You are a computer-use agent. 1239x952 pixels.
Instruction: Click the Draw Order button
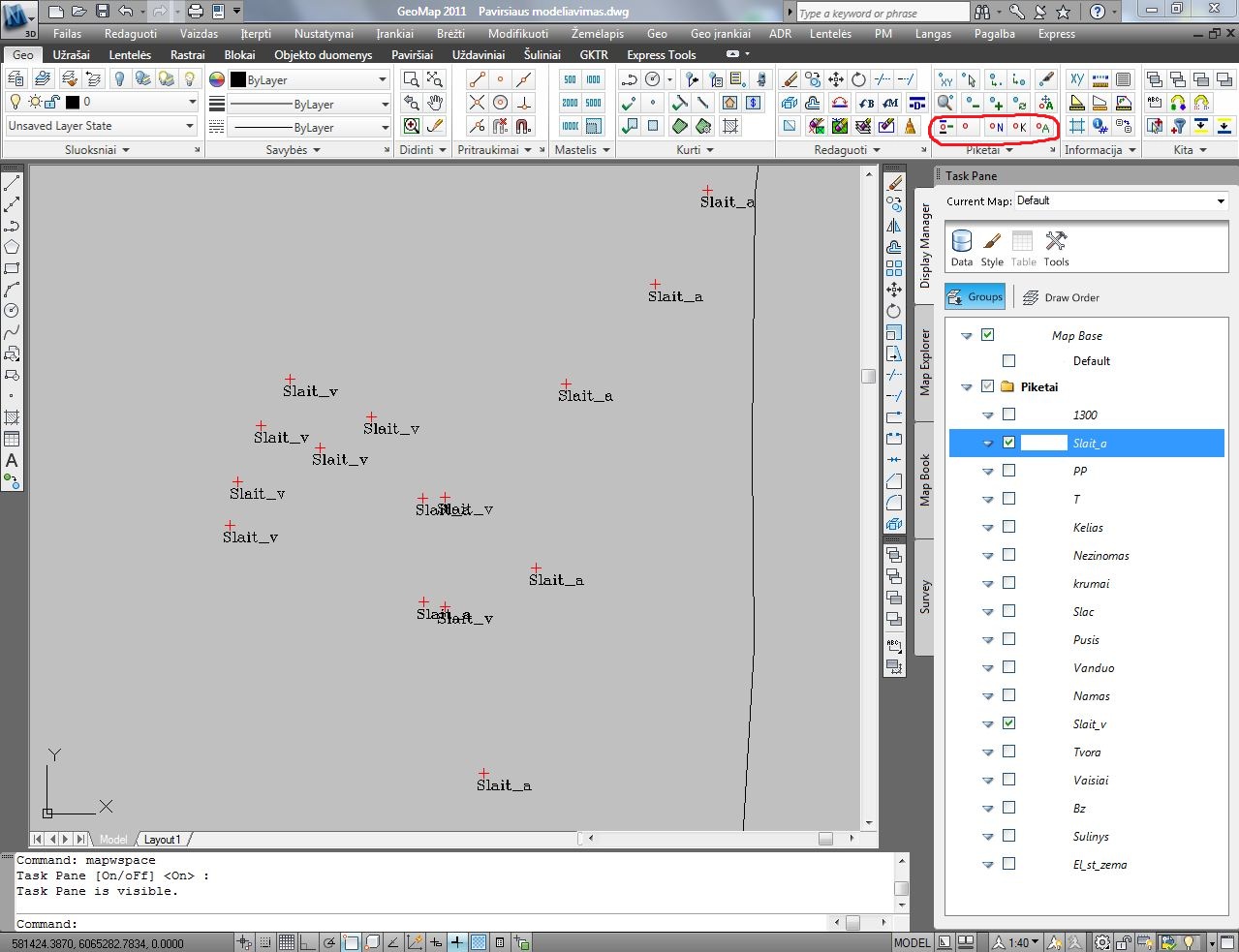coord(1060,297)
